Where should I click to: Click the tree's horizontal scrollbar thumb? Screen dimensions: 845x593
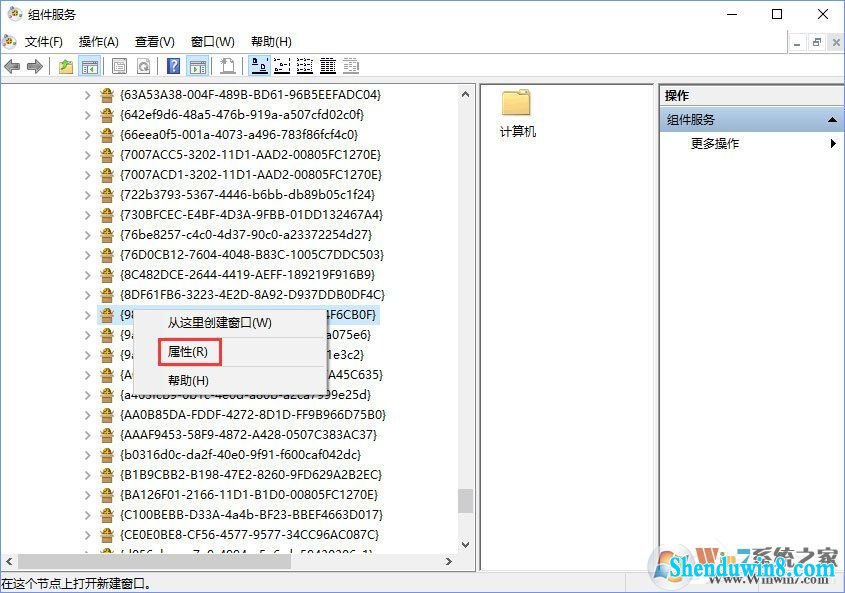pos(154,562)
